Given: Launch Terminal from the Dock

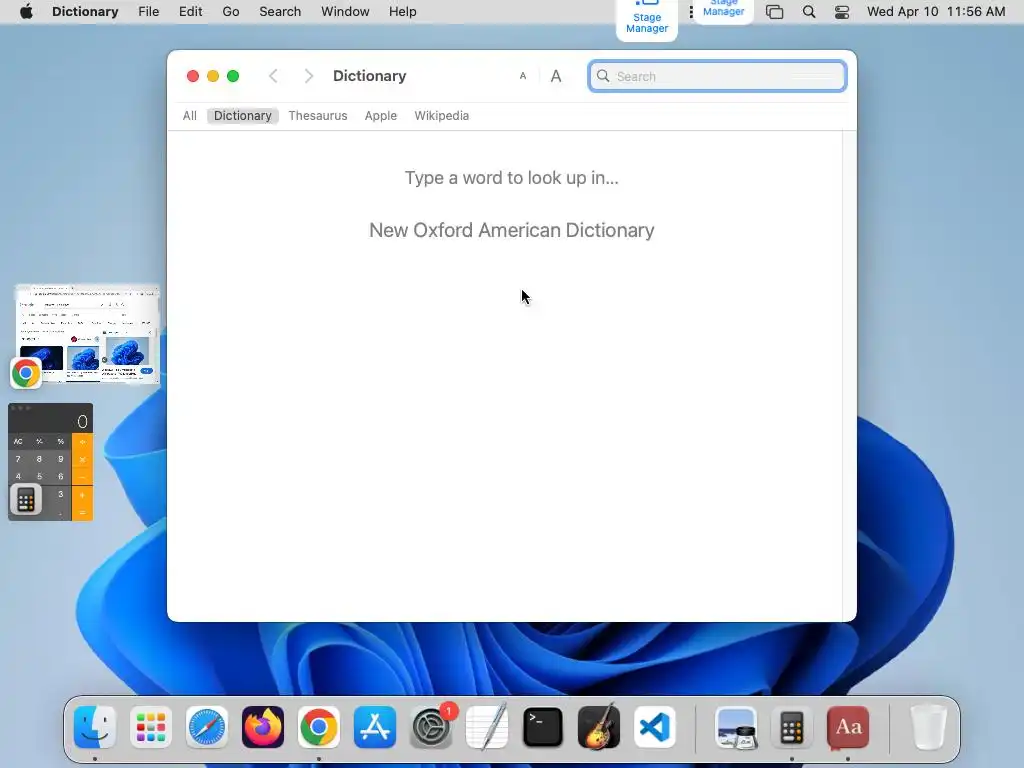Looking at the screenshot, I should (543, 727).
